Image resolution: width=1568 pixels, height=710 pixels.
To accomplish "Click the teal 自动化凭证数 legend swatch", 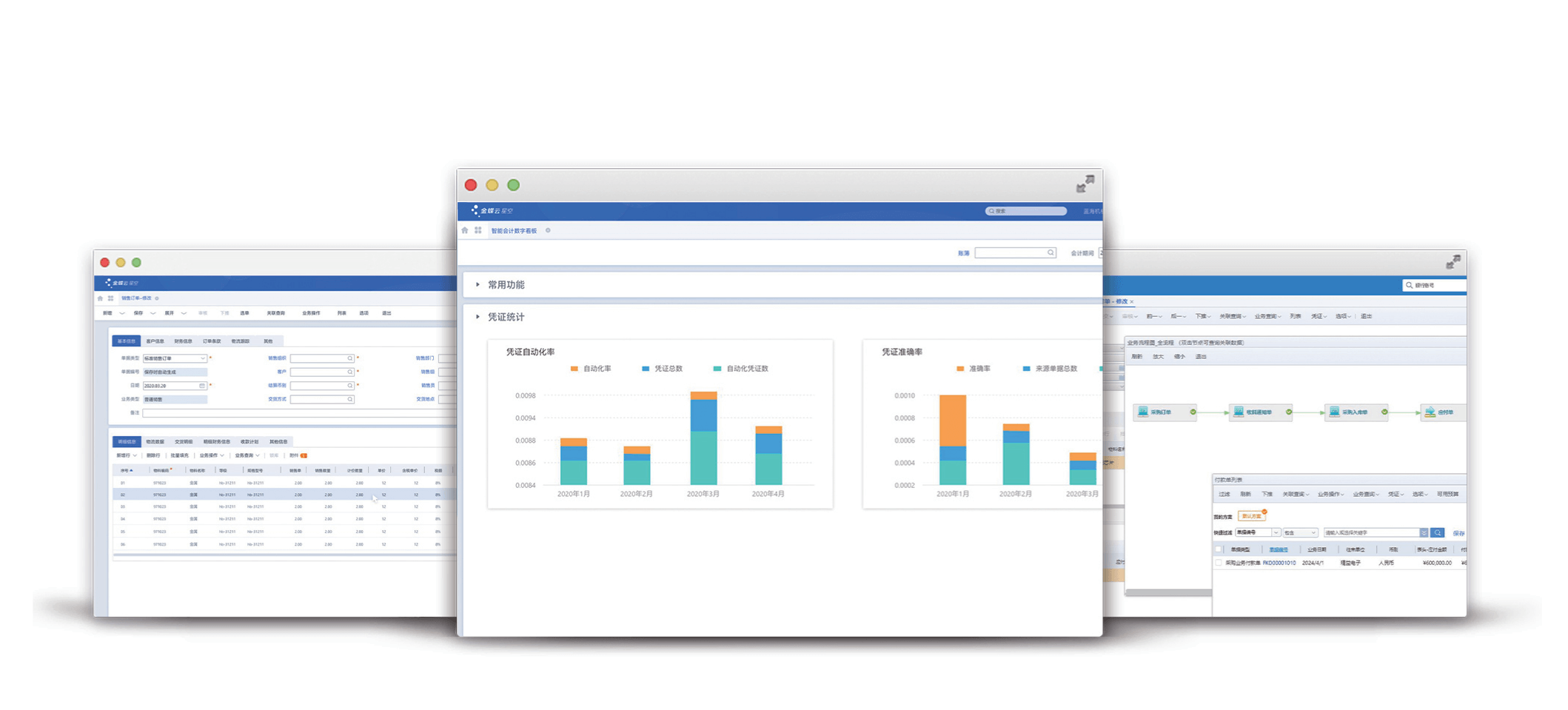I will (x=717, y=369).
